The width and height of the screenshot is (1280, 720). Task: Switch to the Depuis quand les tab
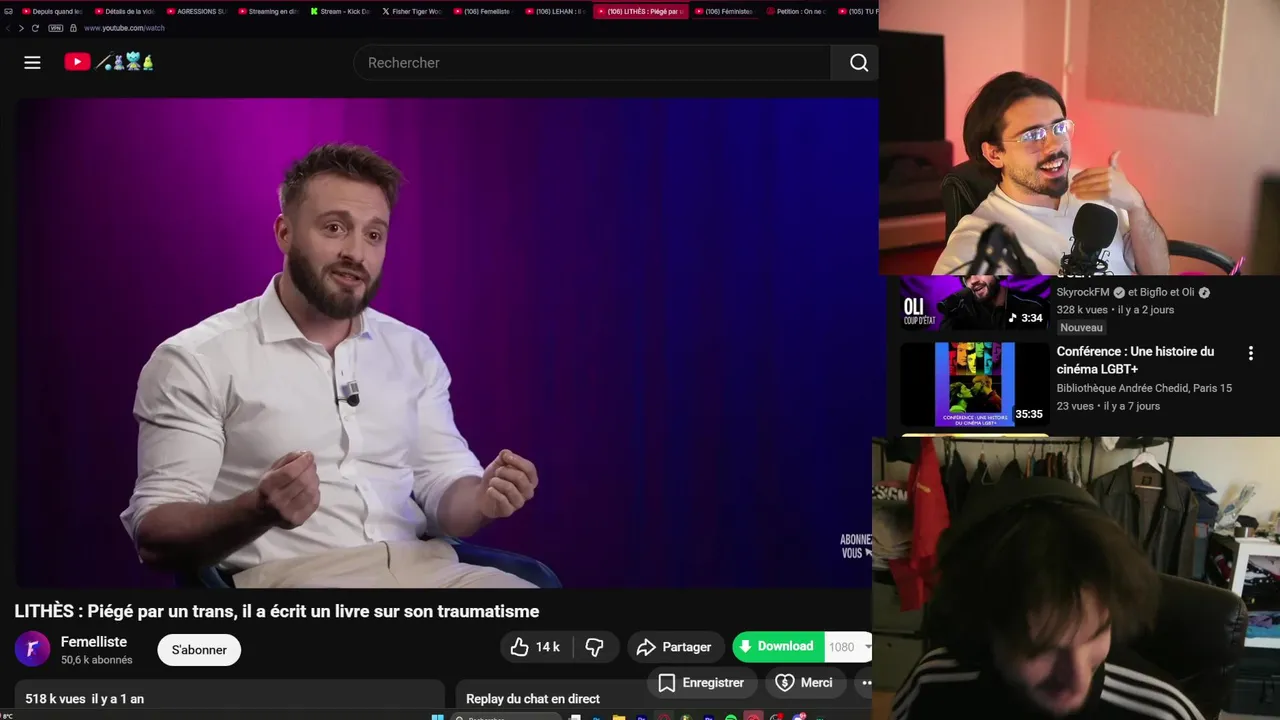click(x=52, y=11)
